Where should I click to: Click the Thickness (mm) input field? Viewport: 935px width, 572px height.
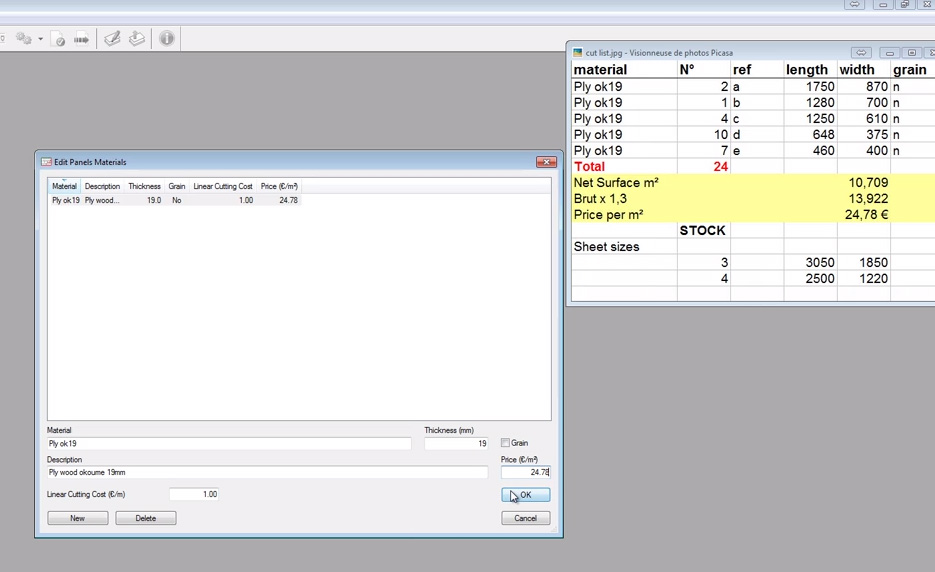[456, 443]
